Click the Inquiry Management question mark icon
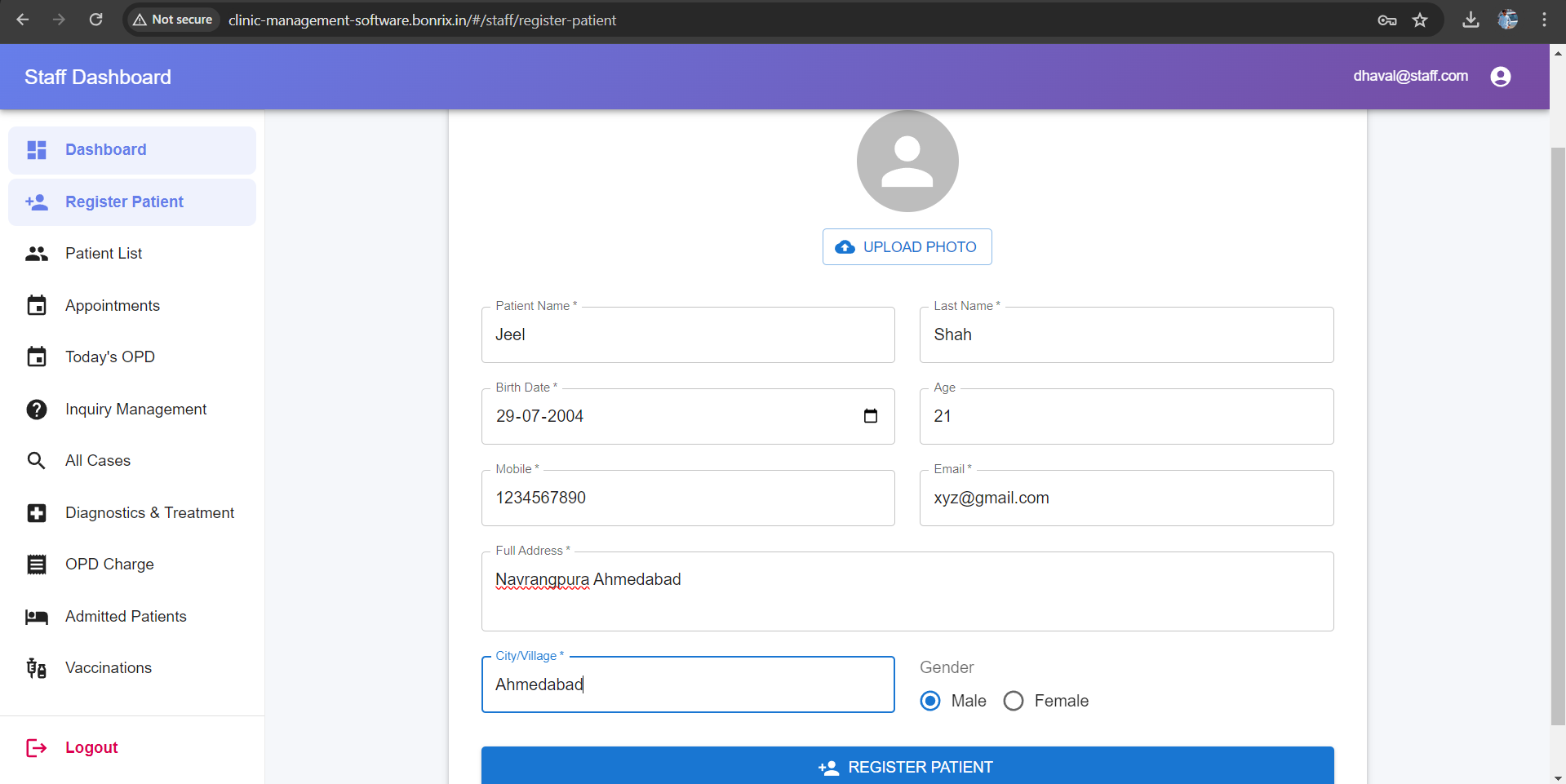The width and height of the screenshot is (1566, 784). click(37, 409)
